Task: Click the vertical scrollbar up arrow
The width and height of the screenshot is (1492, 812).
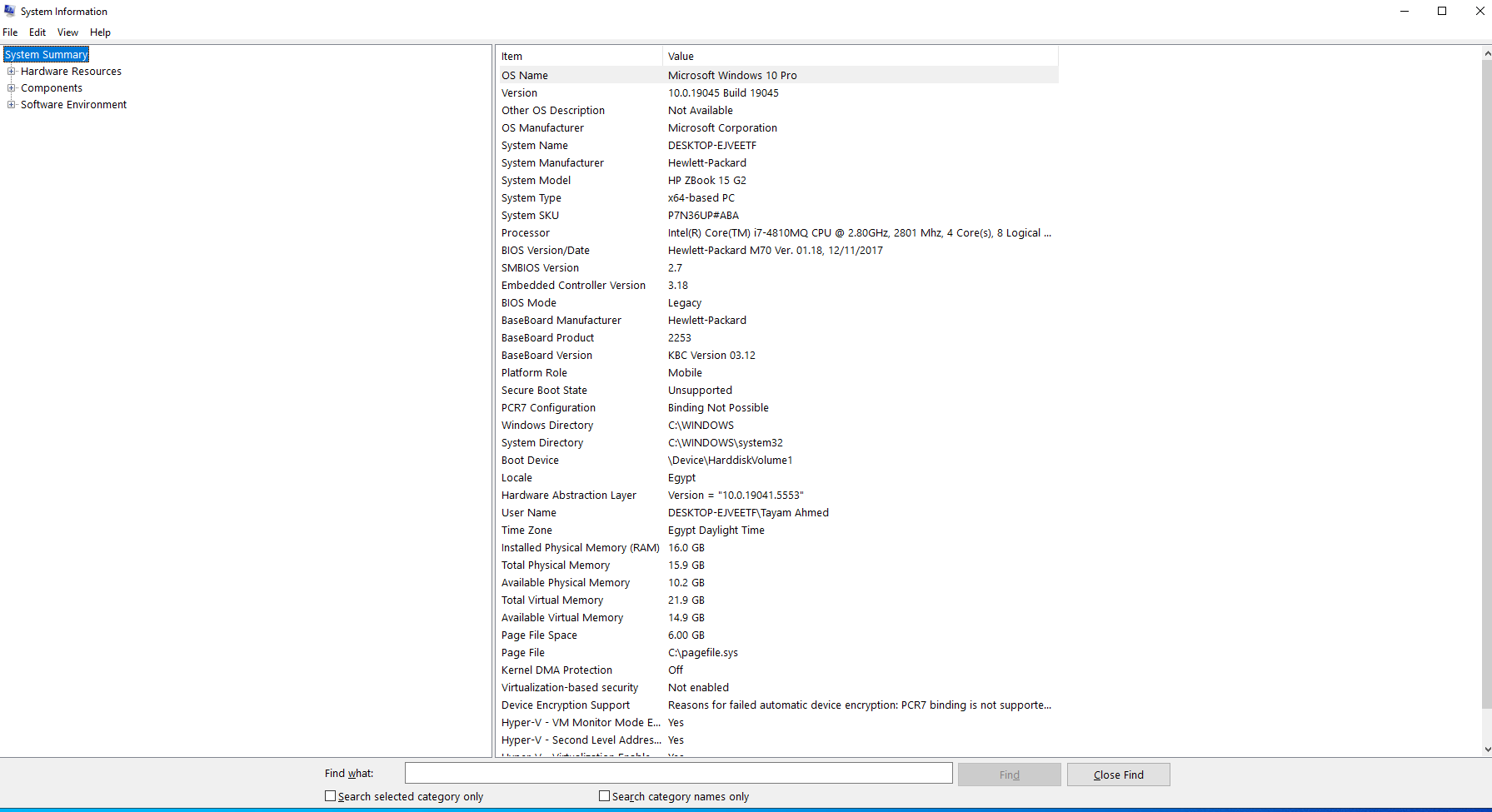Action: pos(1487,53)
